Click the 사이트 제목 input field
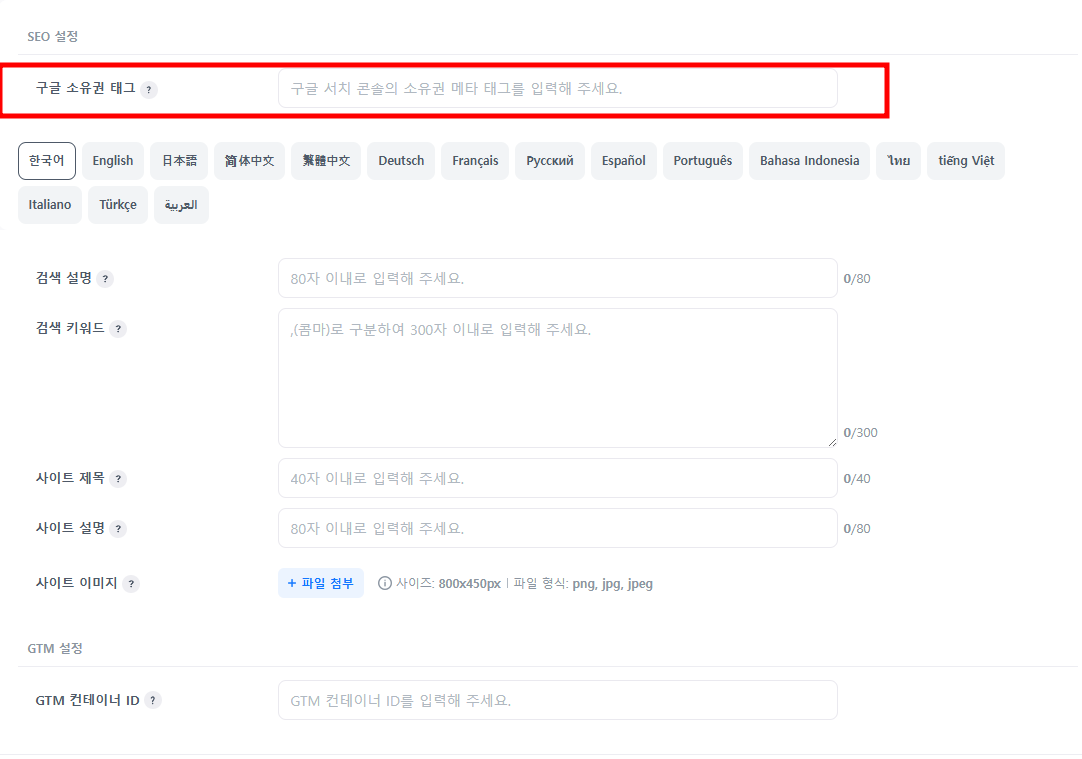1082x759 pixels. [557, 479]
